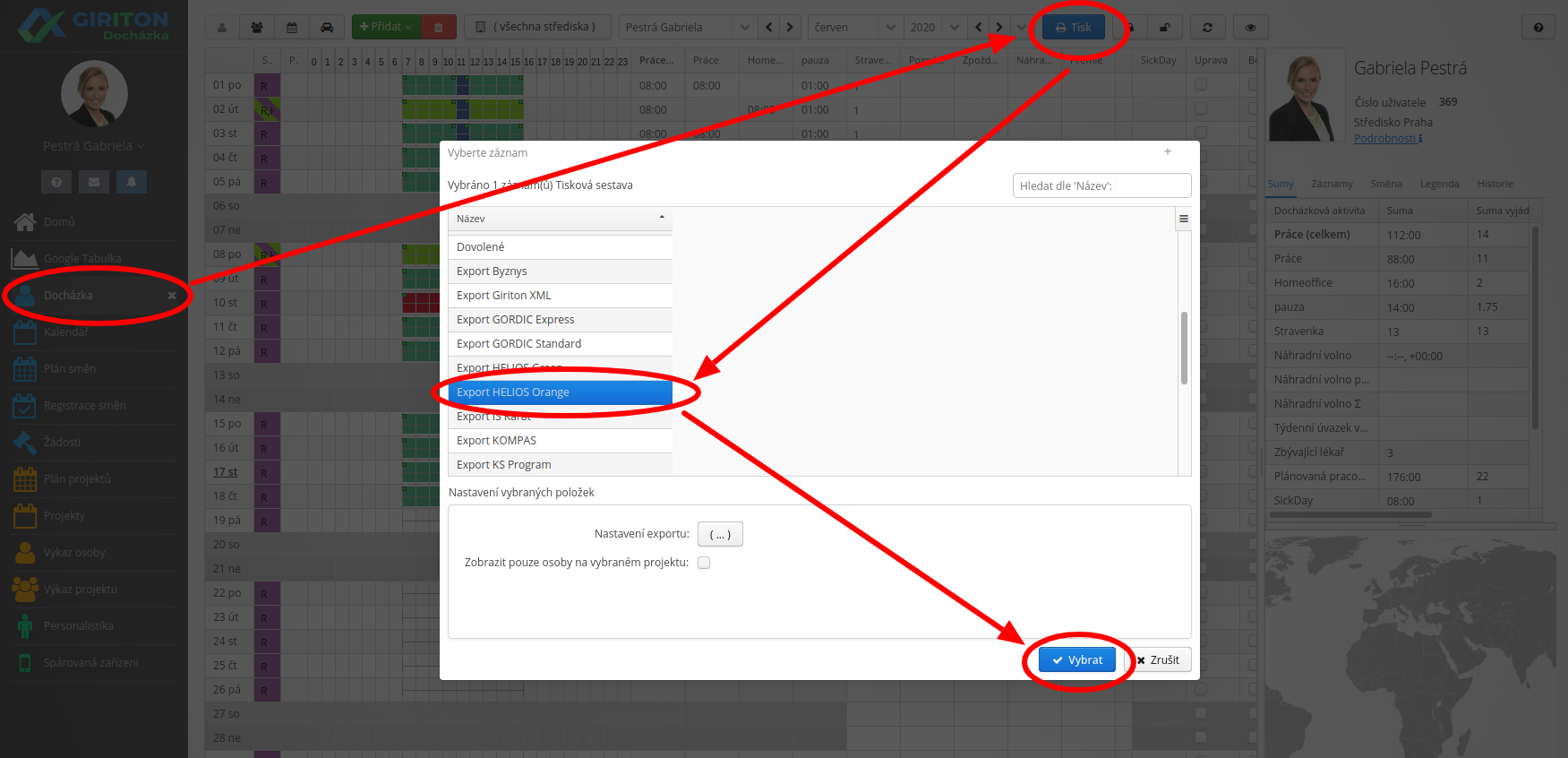Toggle Zobrazit pouze osoby na vybraném projektu

tap(704, 563)
